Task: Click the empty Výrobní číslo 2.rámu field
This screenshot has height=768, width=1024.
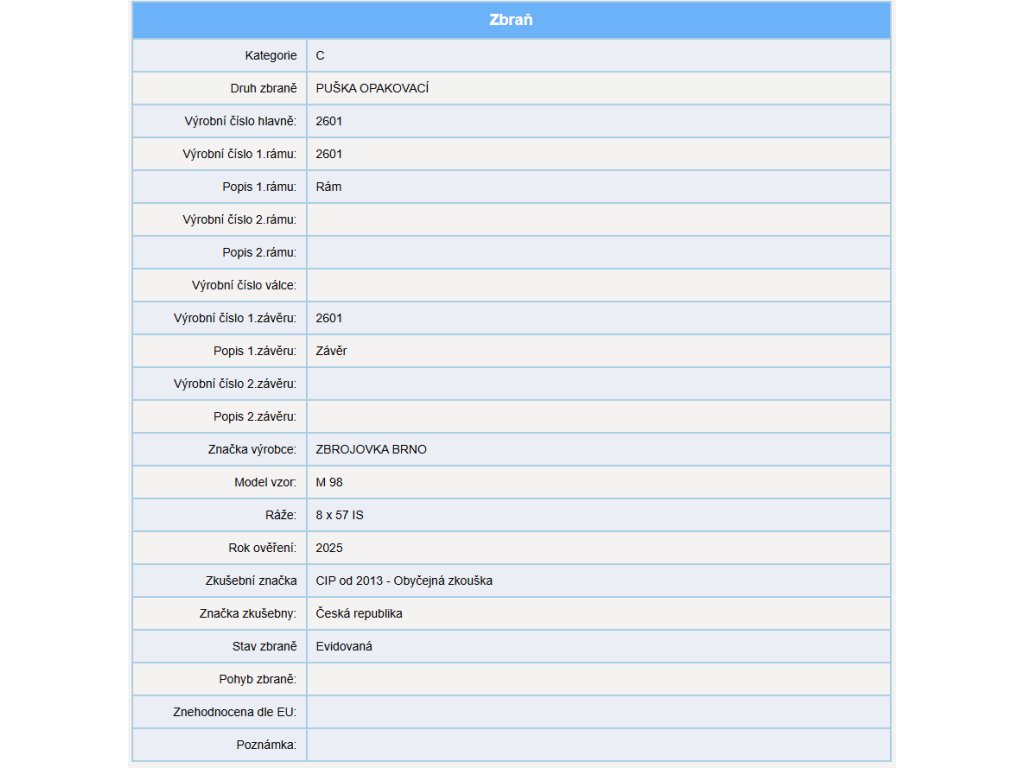Action: 598,219
